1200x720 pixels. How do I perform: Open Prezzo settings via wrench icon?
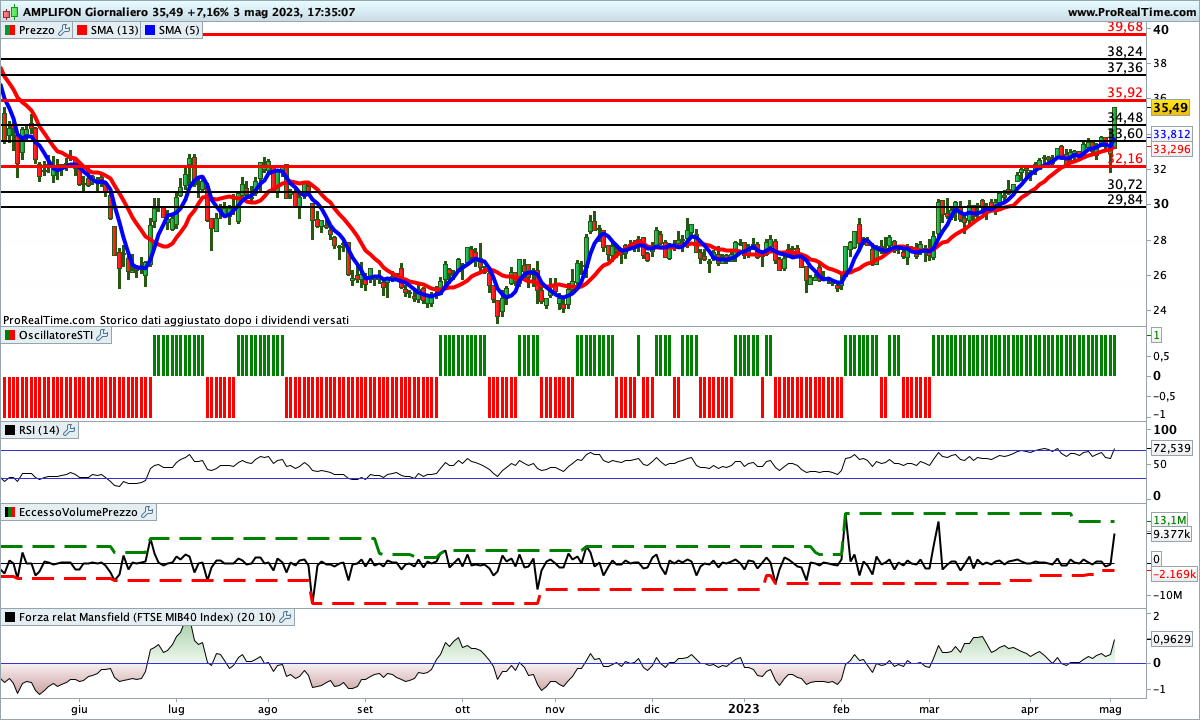click(65, 30)
